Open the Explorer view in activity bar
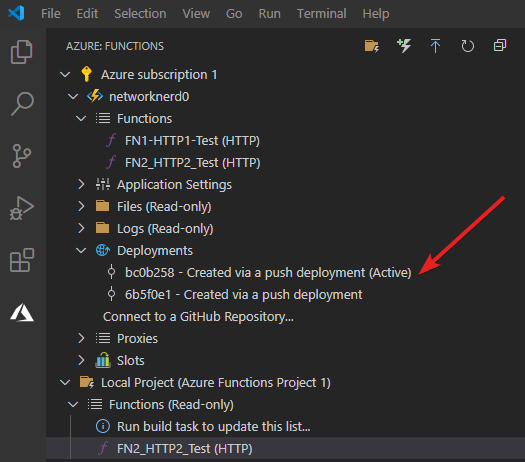525x462 pixels. coord(22,52)
